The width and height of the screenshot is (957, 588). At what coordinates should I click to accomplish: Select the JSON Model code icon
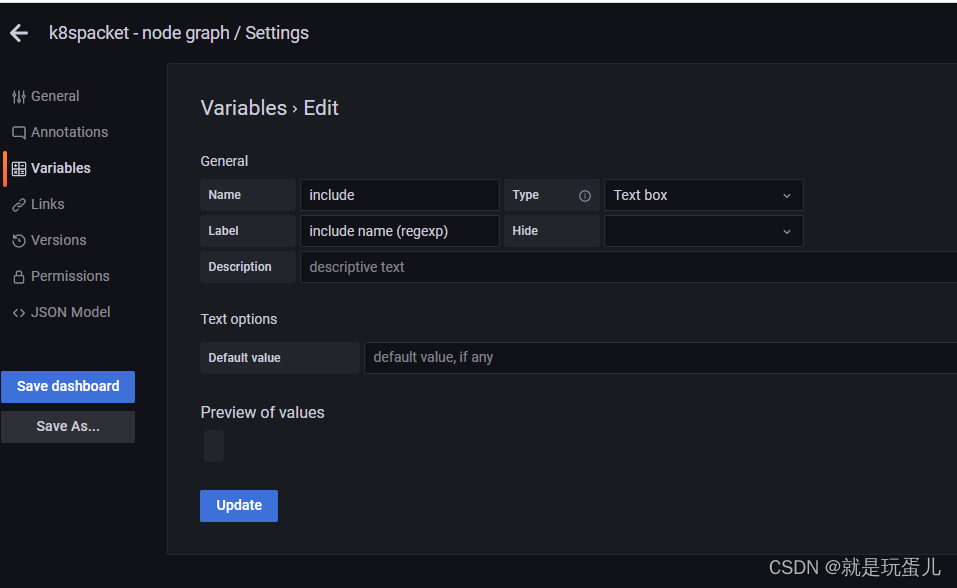click(x=18, y=312)
